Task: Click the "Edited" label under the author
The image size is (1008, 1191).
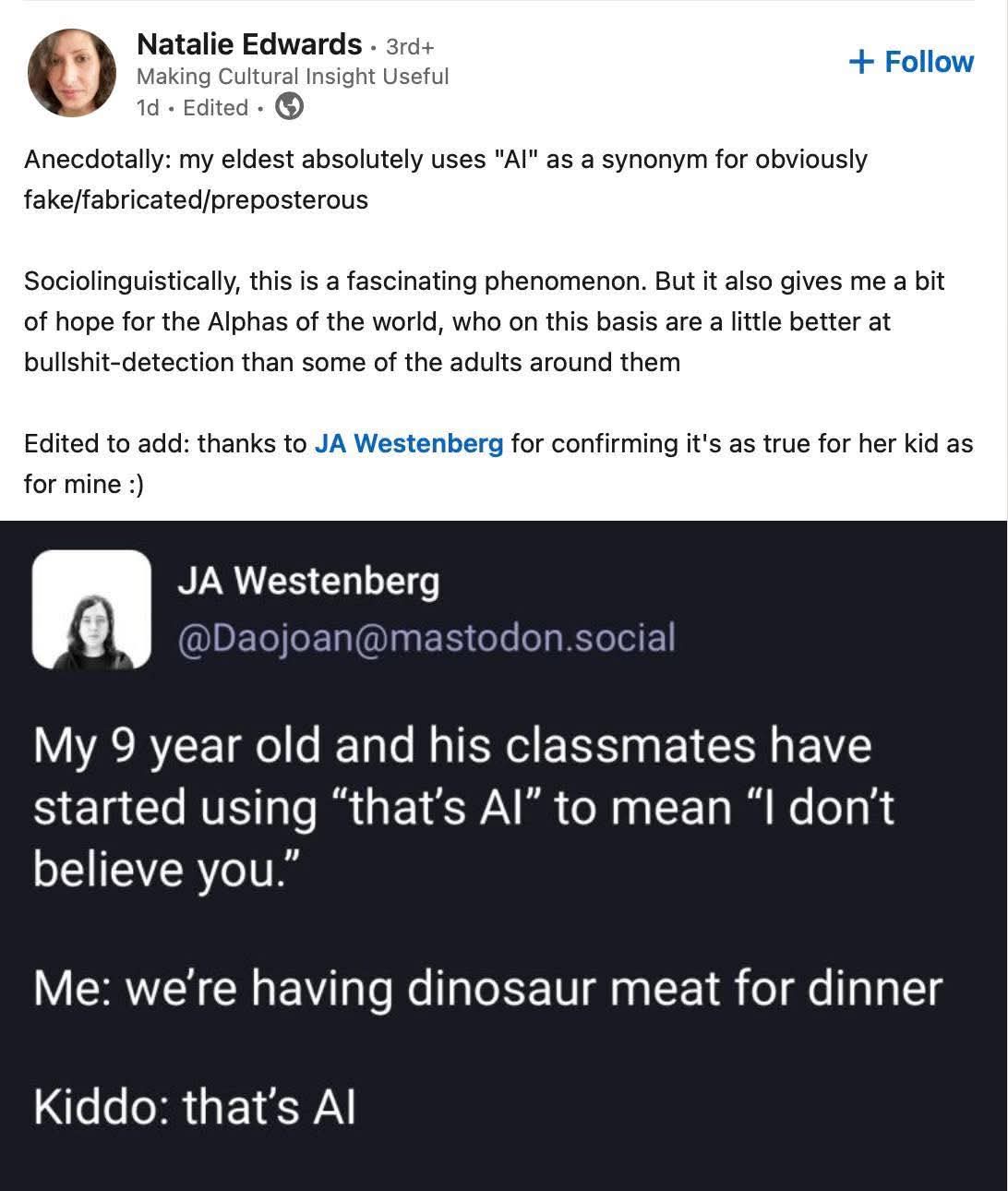Action: click(x=216, y=108)
